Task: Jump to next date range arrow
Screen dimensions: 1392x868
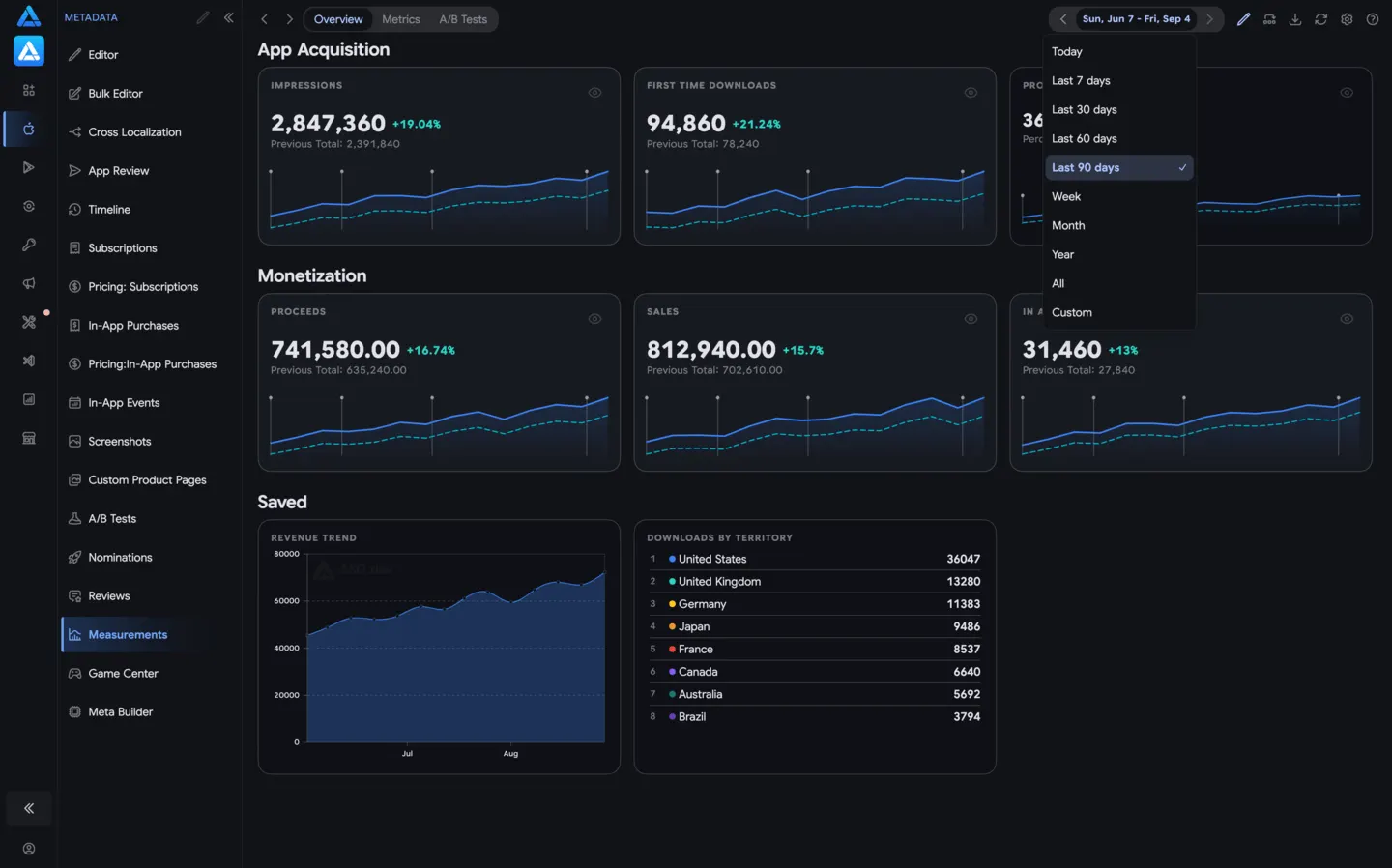Action: [1209, 19]
